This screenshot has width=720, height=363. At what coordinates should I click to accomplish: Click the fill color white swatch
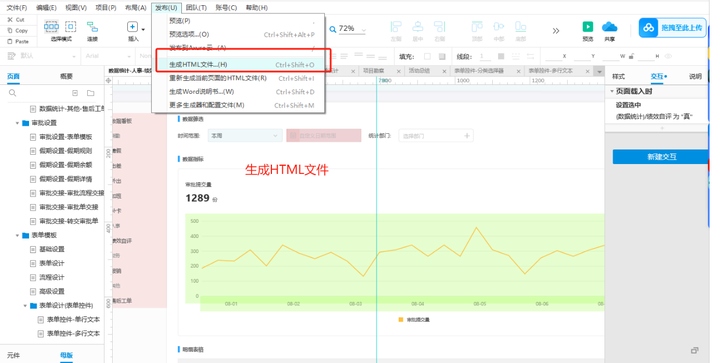point(428,56)
